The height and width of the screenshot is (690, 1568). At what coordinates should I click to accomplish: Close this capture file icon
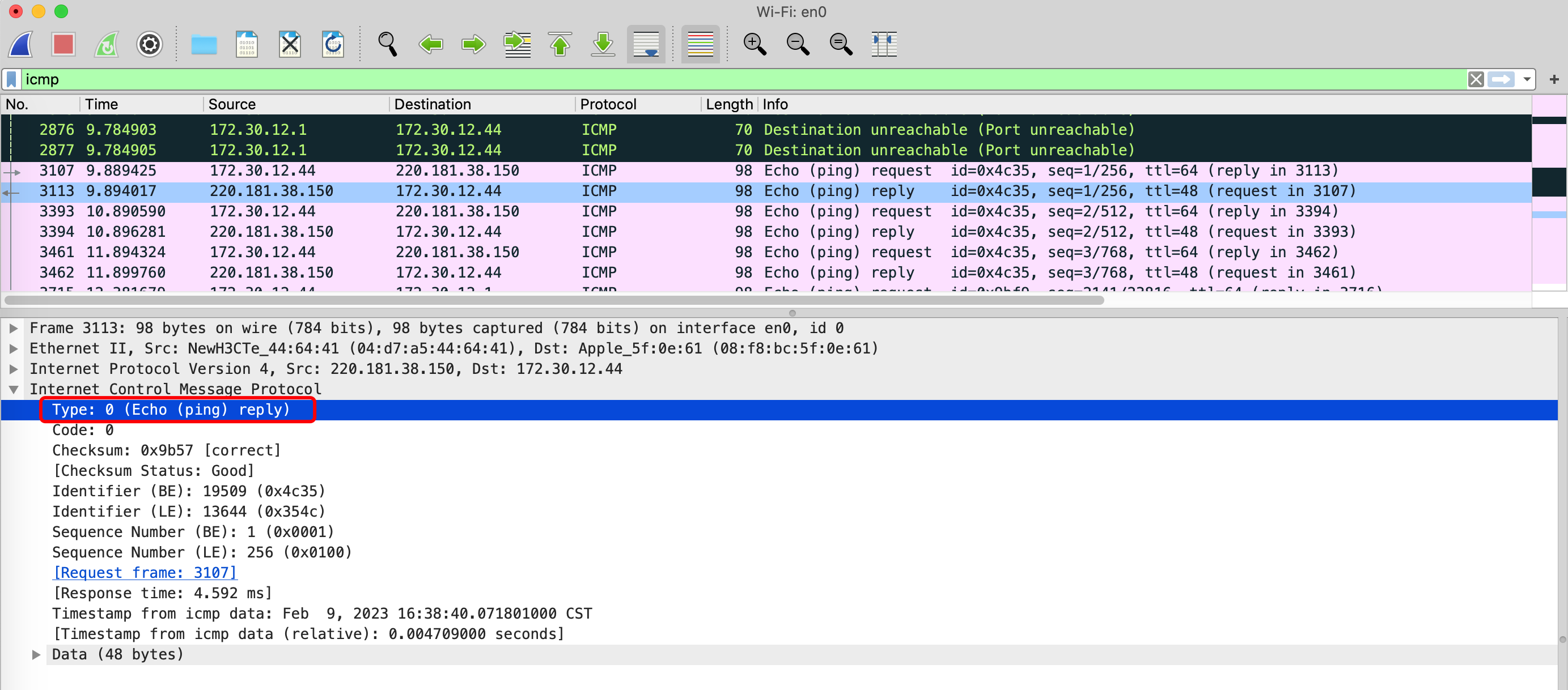[x=290, y=44]
